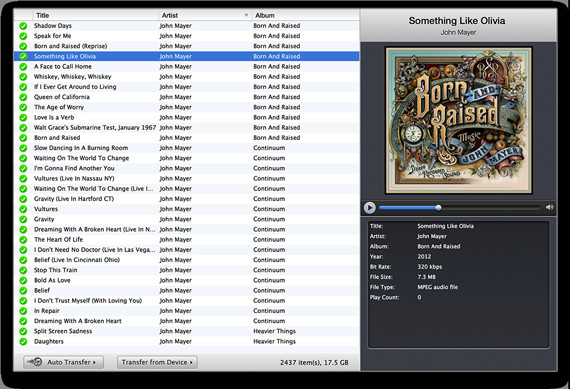
Task: Select the song Queen of California
Action: tap(62, 97)
